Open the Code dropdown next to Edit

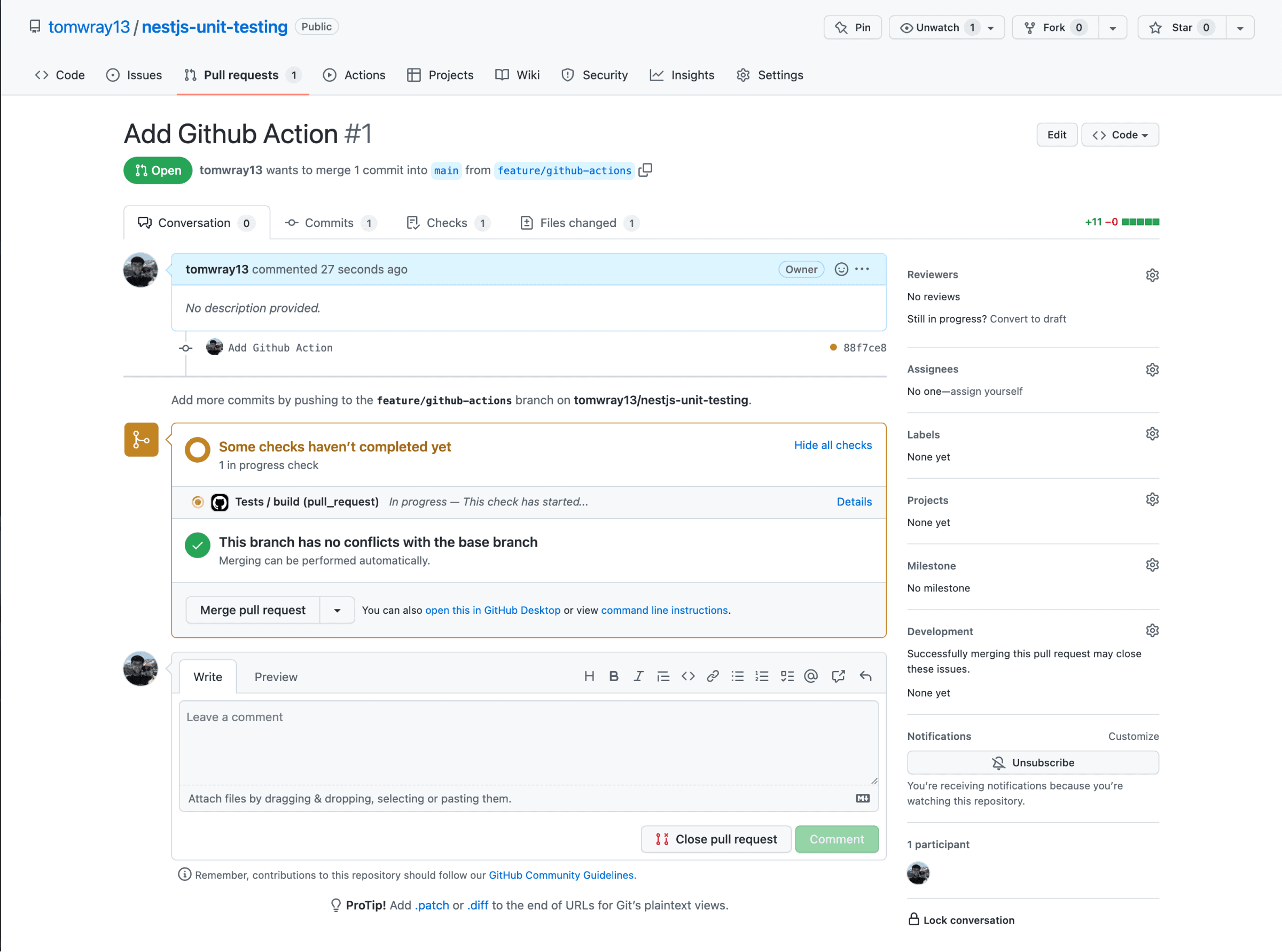(x=1120, y=135)
